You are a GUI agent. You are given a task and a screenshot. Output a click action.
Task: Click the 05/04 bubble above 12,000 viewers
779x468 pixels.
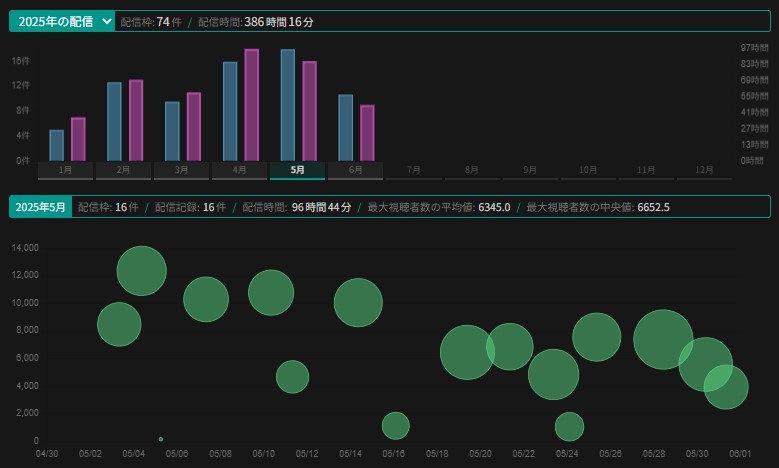point(142,271)
